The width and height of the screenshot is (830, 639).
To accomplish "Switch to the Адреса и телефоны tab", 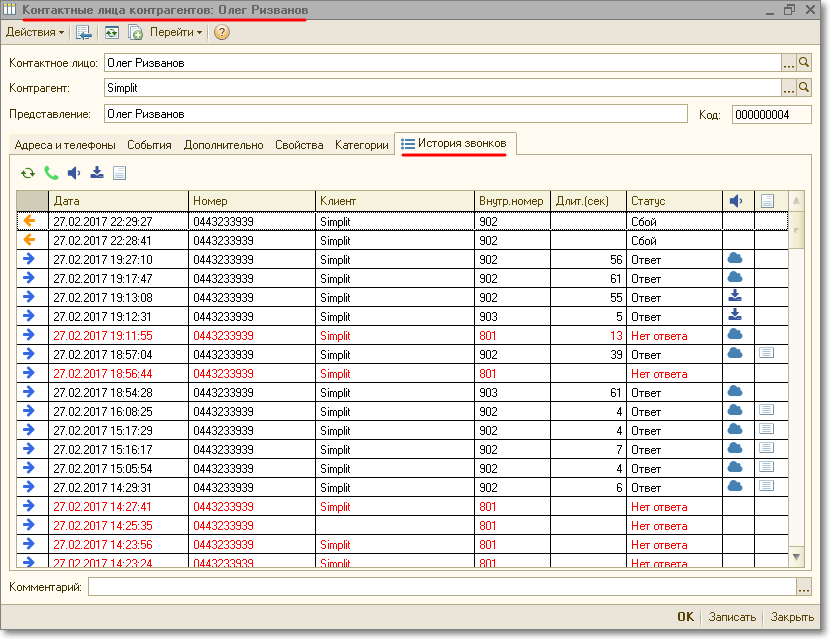I will (x=65, y=145).
